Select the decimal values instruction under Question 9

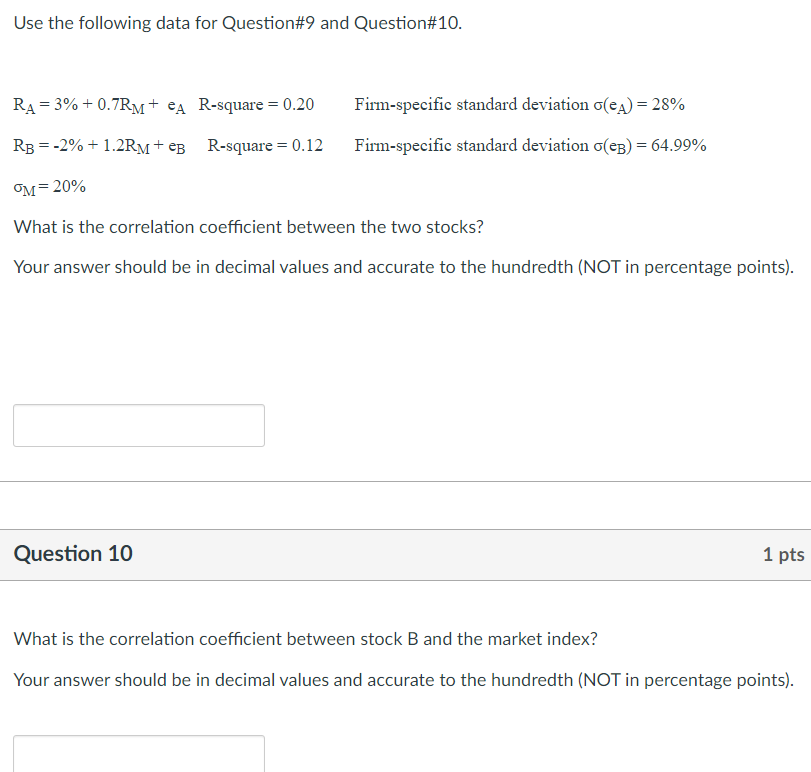(x=403, y=267)
